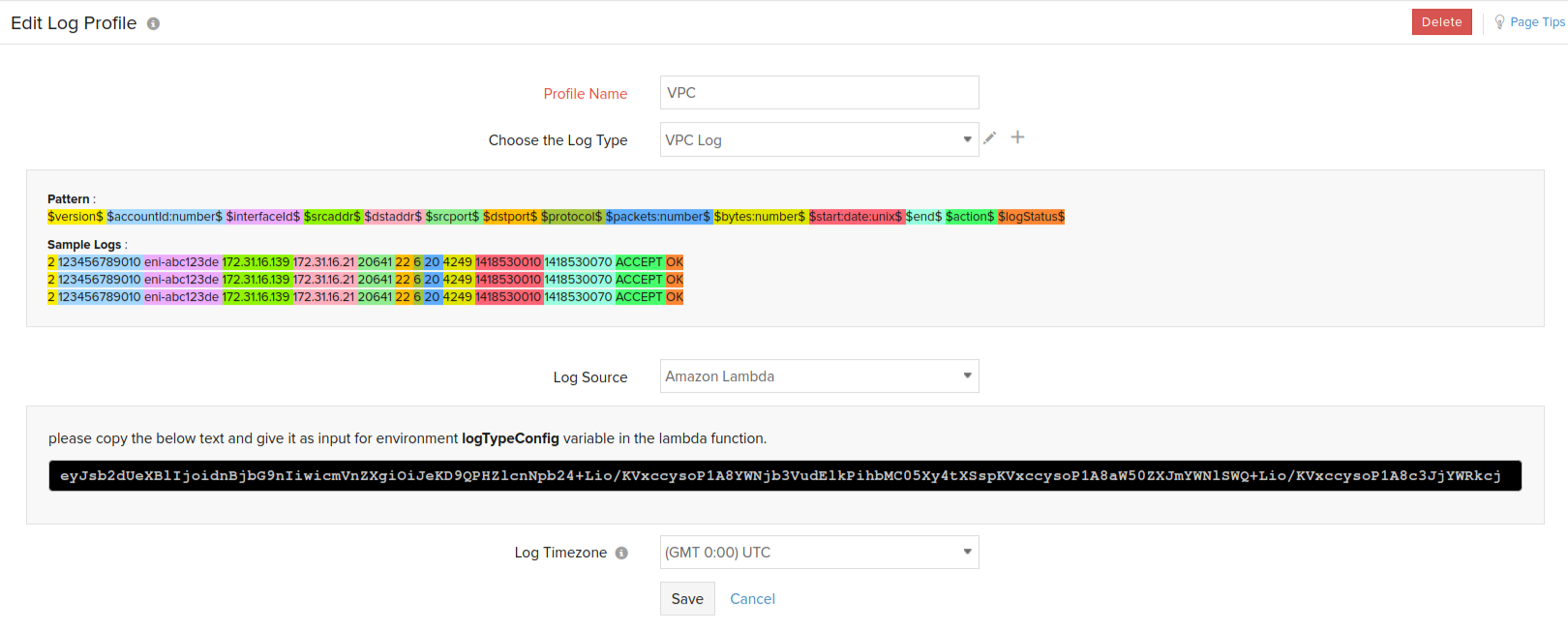The height and width of the screenshot is (629, 1568).
Task: Open the Choose the Log Type dropdown
Action: 819,139
